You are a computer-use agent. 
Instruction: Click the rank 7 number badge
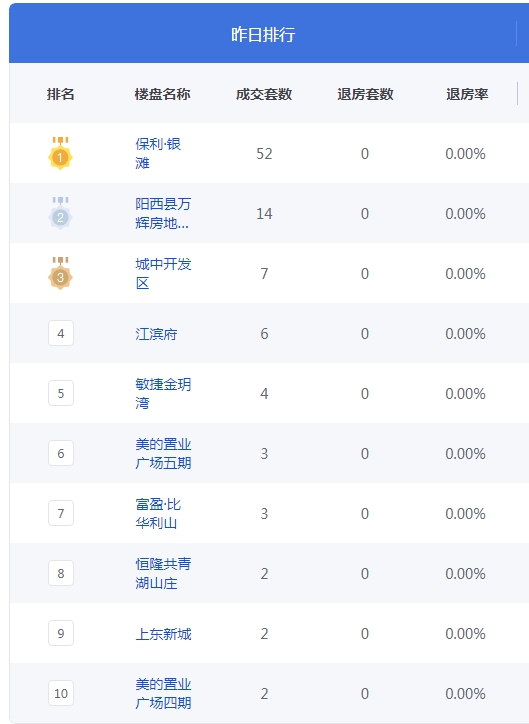pyautogui.click(x=61, y=513)
